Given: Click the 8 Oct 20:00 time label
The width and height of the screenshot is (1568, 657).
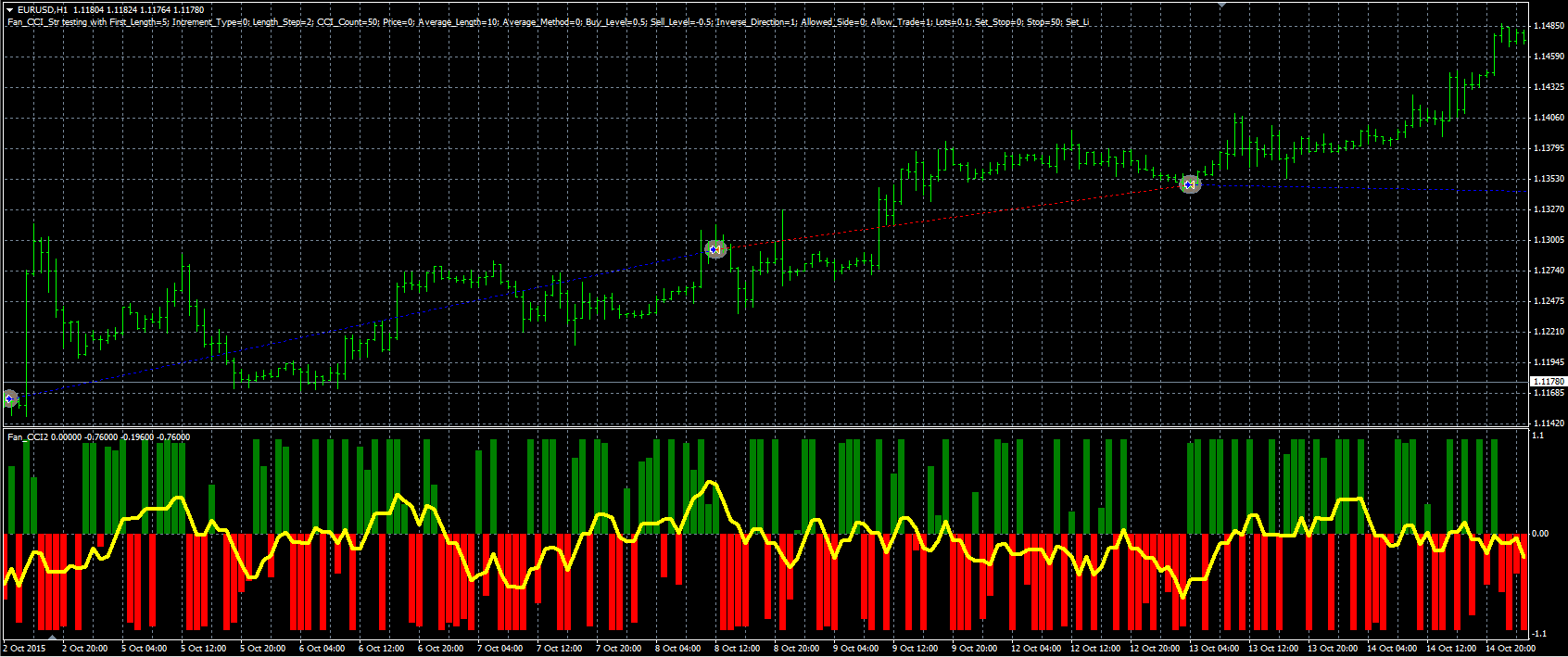Looking at the screenshot, I should click(x=797, y=649).
